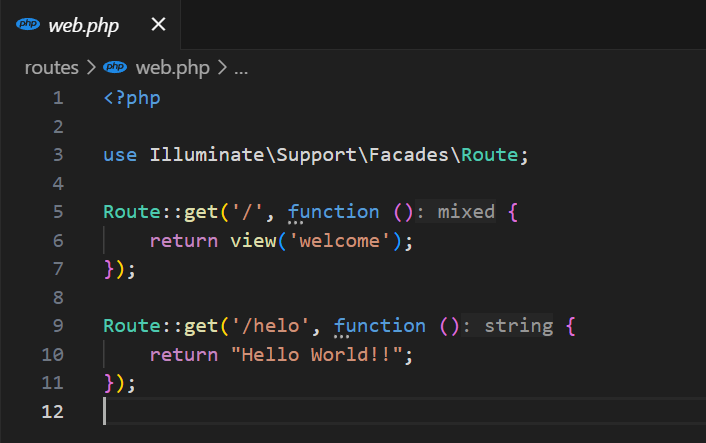Viewport: 706px width, 443px height.
Task: Expand the breadcrumb ellipsis symbol list
Action: (x=240, y=68)
